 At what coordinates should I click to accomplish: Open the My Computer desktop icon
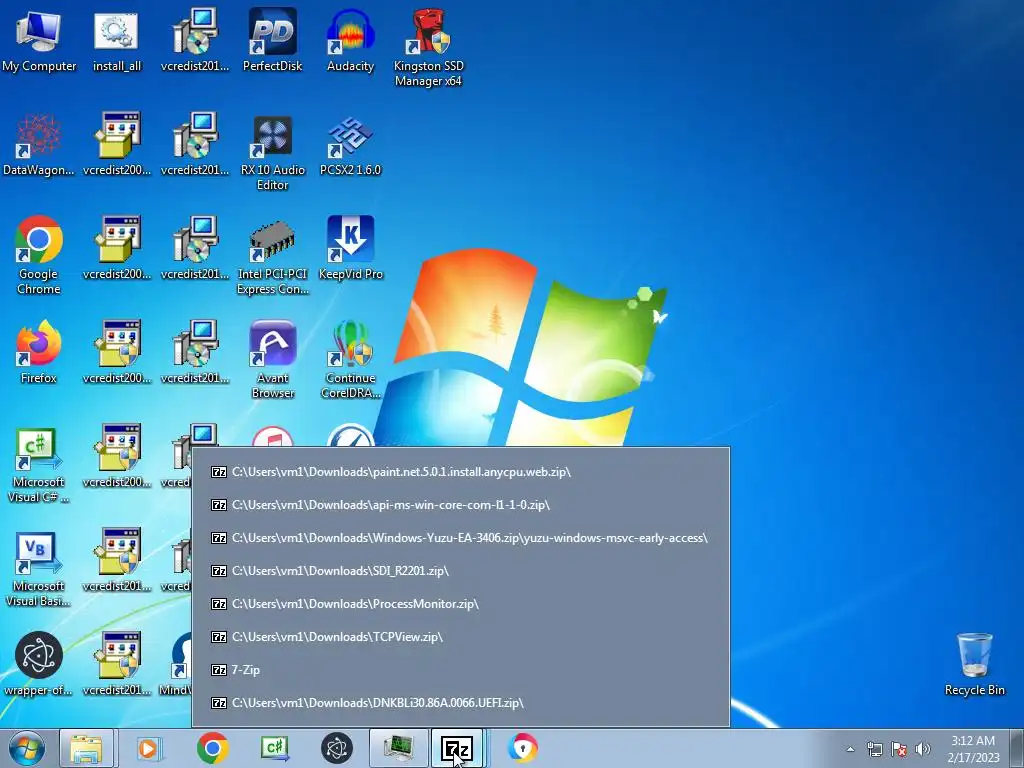click(x=39, y=39)
